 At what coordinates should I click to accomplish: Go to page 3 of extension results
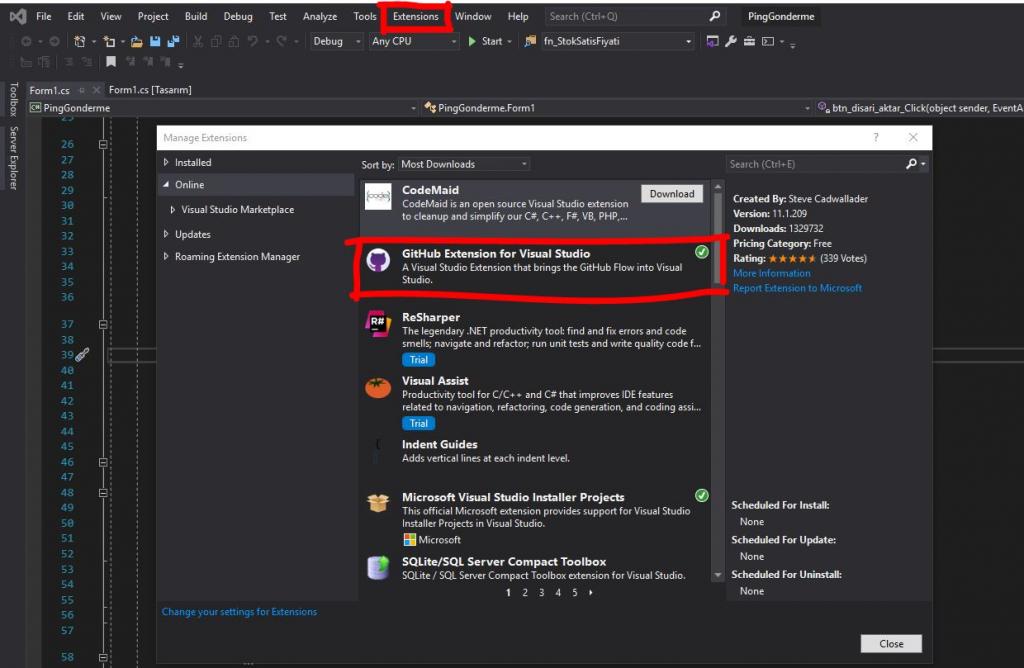click(x=541, y=592)
